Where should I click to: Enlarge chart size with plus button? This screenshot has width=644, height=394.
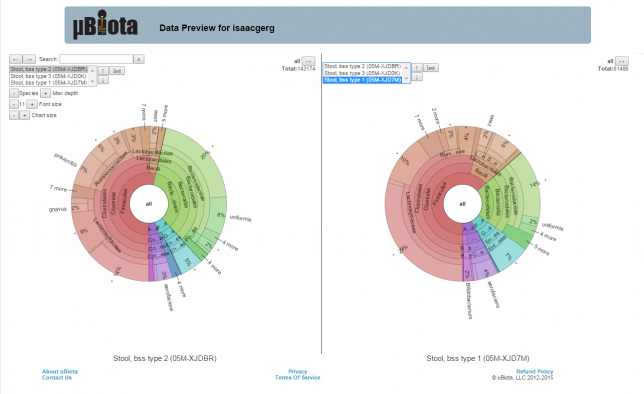[24, 115]
